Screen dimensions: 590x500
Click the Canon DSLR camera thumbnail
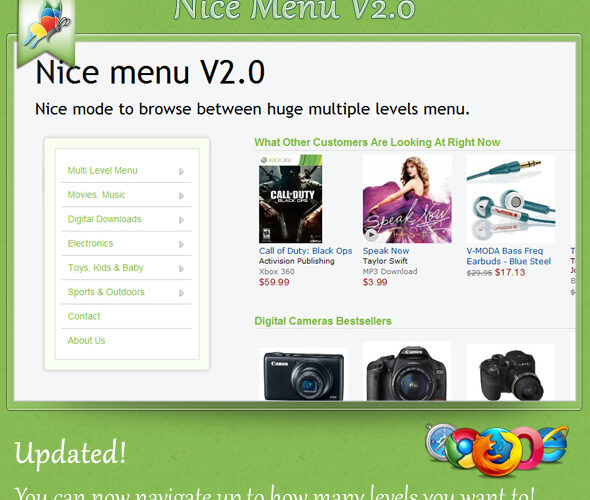(x=407, y=373)
